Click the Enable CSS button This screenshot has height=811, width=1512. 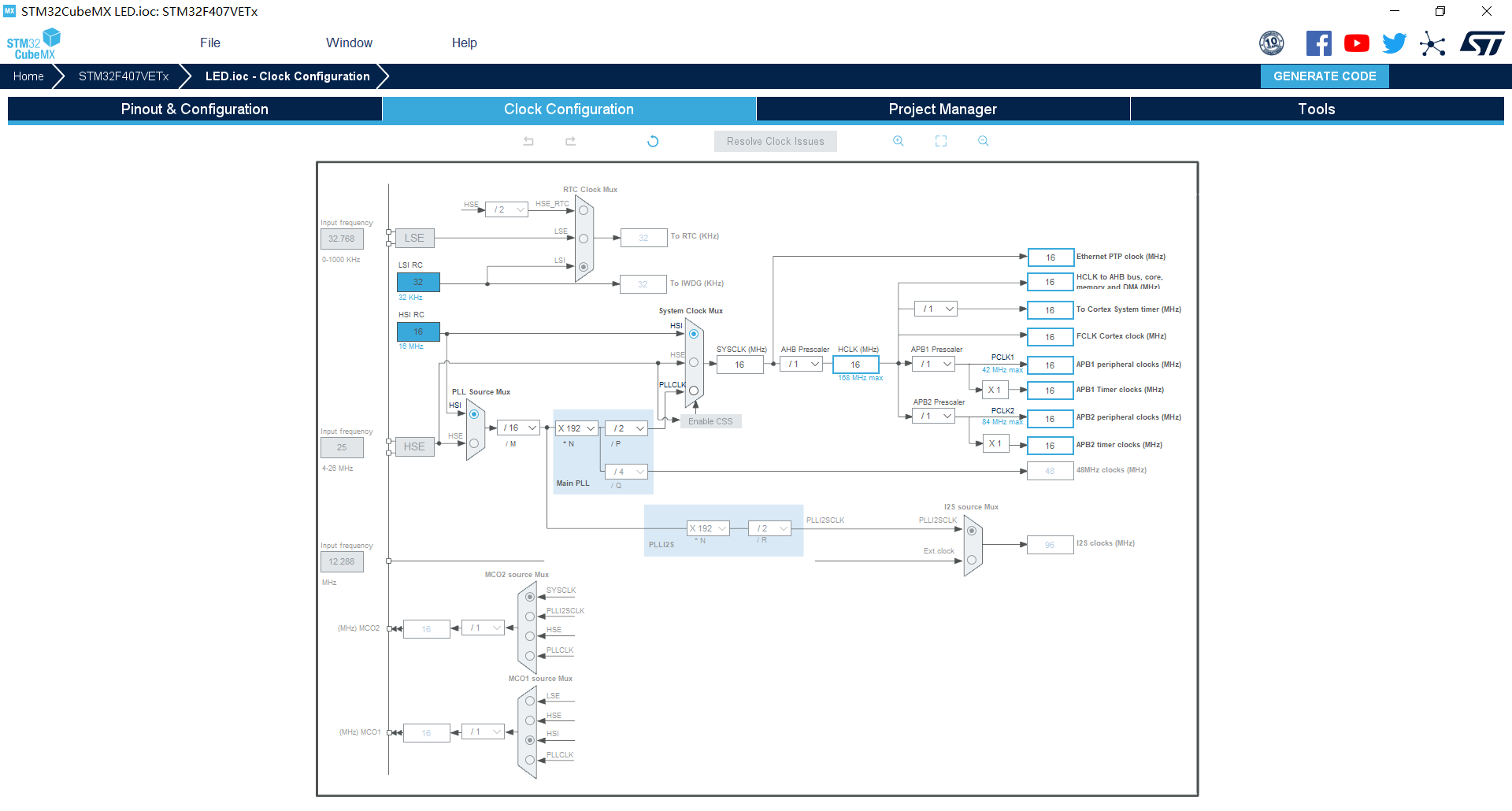pyautogui.click(x=710, y=421)
